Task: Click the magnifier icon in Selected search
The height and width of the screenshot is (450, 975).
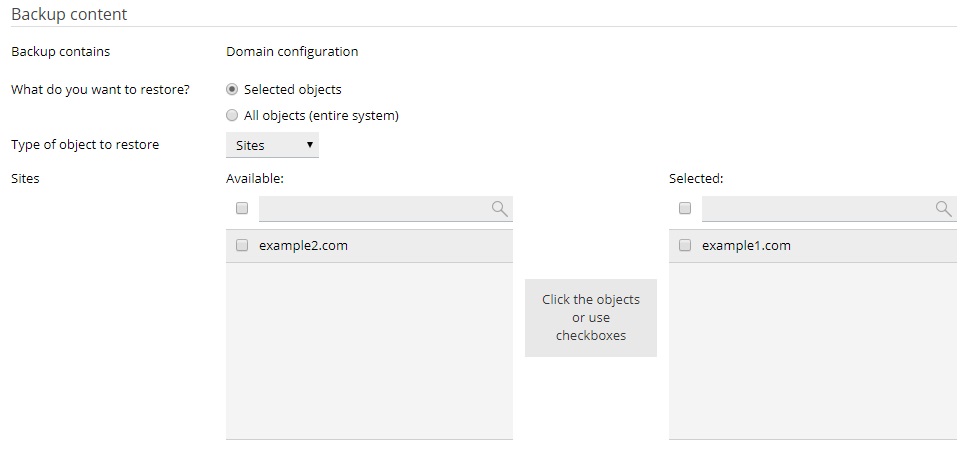Action: point(942,209)
